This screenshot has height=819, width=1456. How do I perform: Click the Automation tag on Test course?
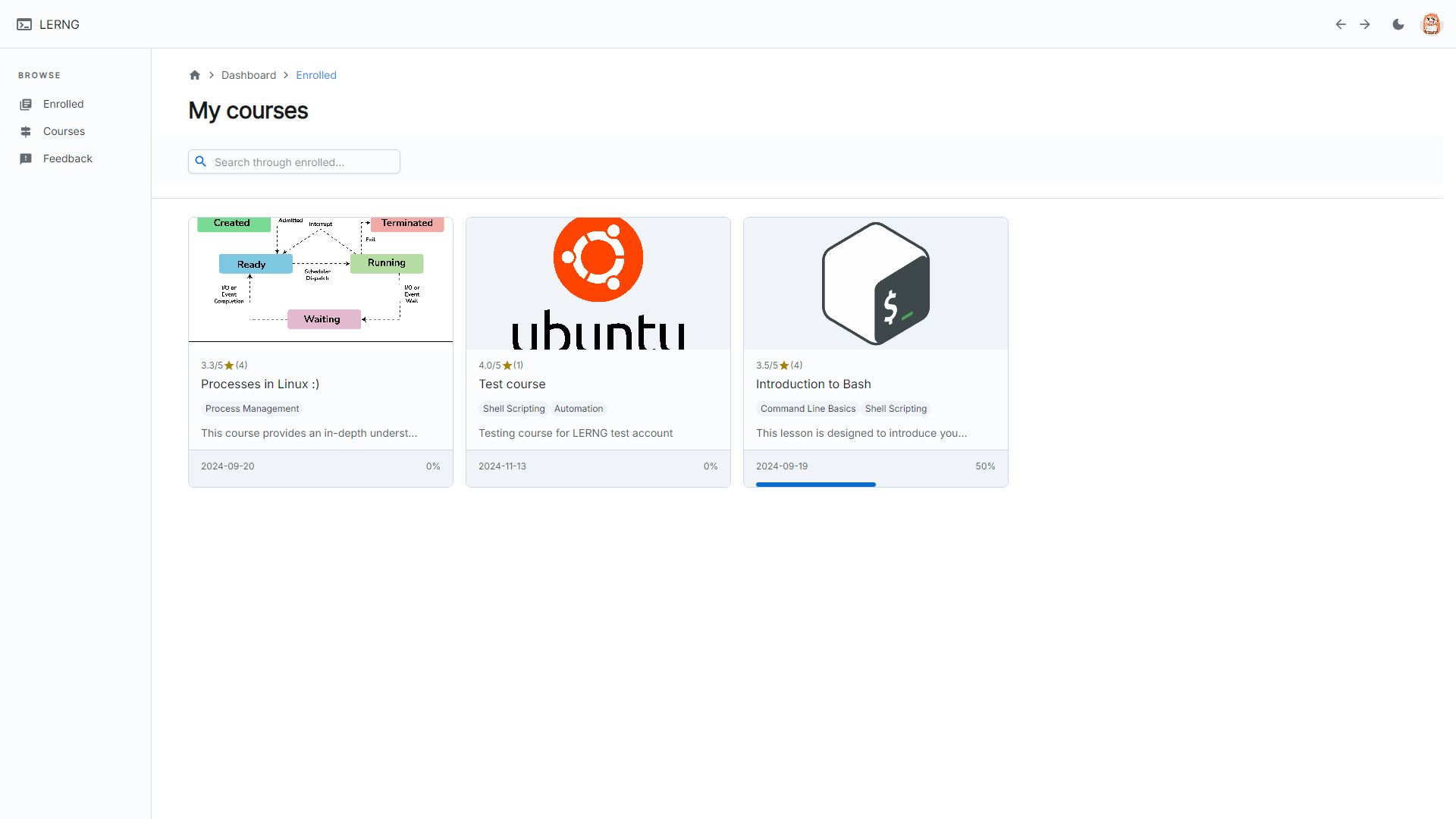click(x=579, y=409)
